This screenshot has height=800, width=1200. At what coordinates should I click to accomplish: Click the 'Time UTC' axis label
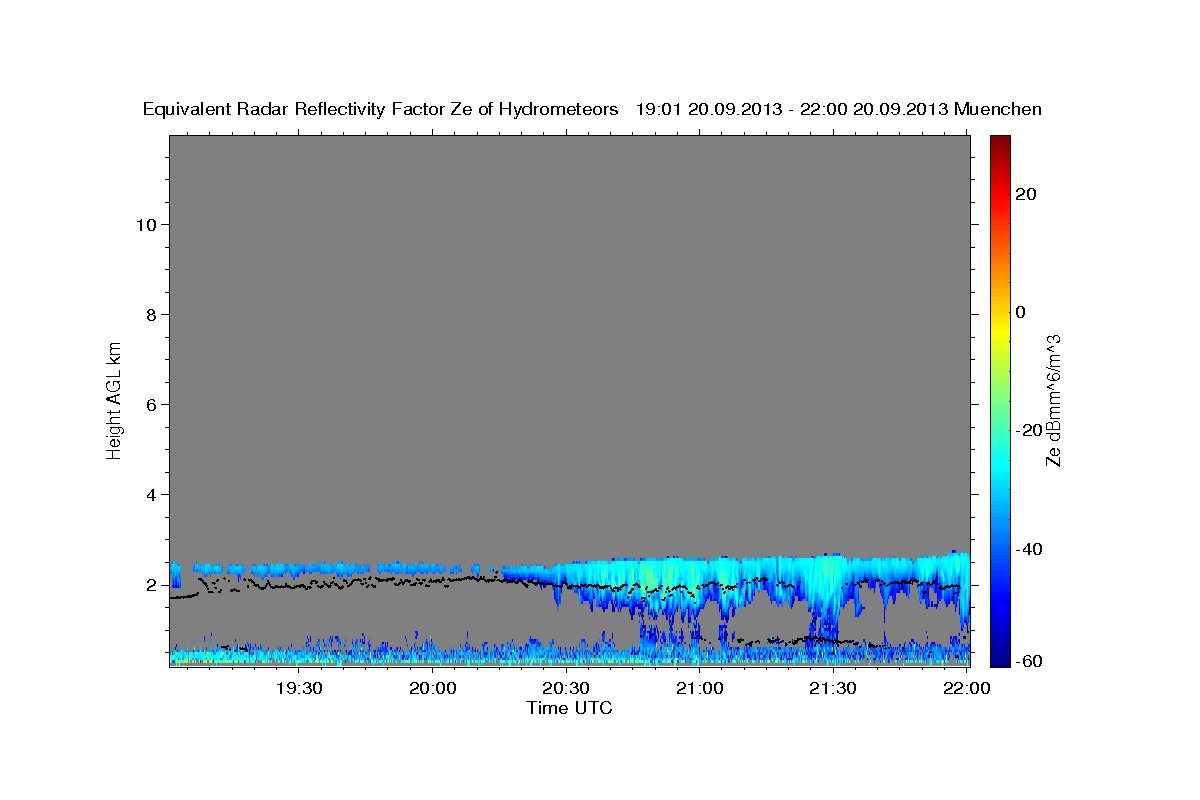(569, 708)
